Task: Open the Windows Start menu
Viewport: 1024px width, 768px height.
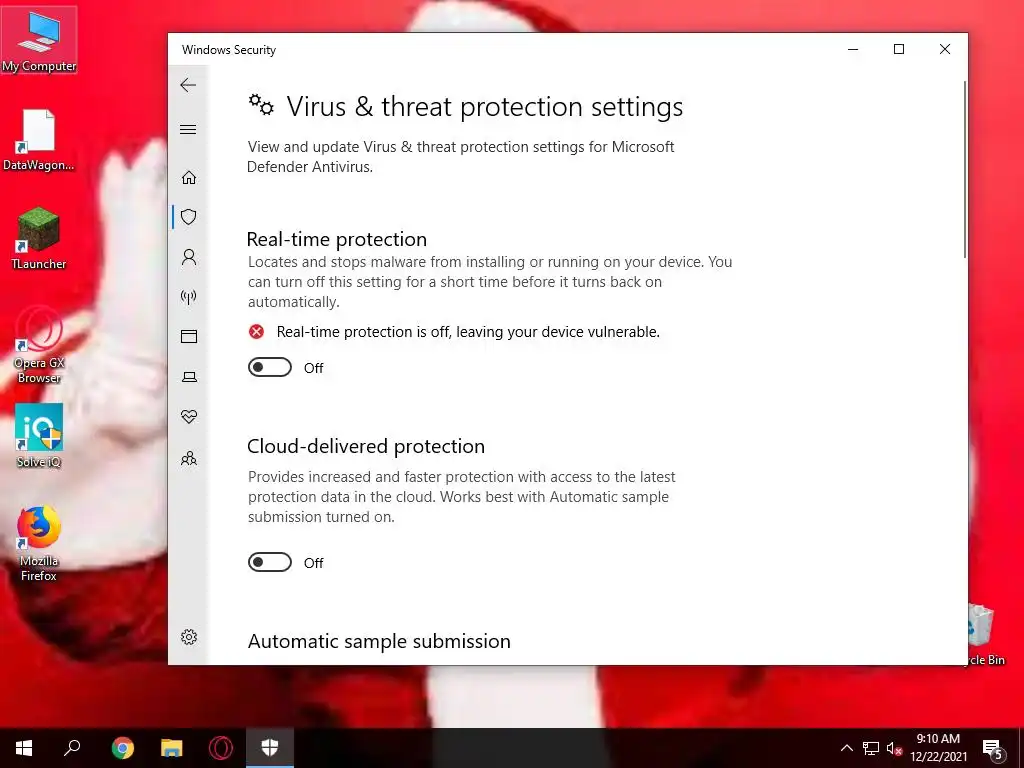Action: [24, 748]
